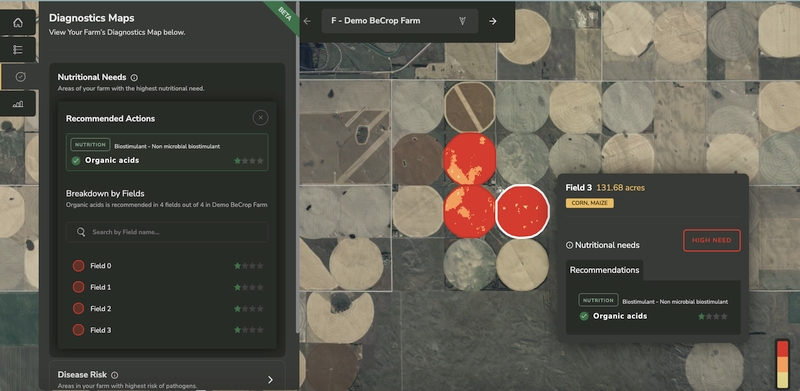Click the search magnifier icon
The height and width of the screenshot is (391, 800).
click(81, 232)
